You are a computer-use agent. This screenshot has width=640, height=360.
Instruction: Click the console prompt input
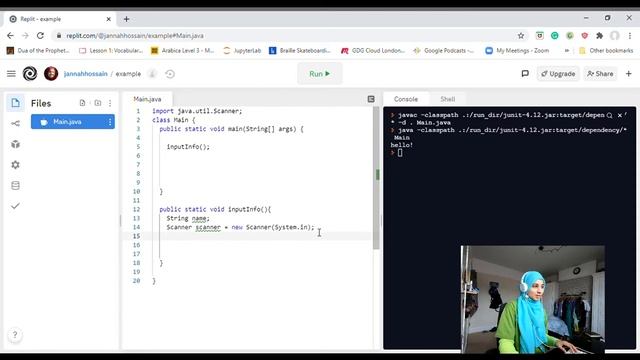[400, 153]
